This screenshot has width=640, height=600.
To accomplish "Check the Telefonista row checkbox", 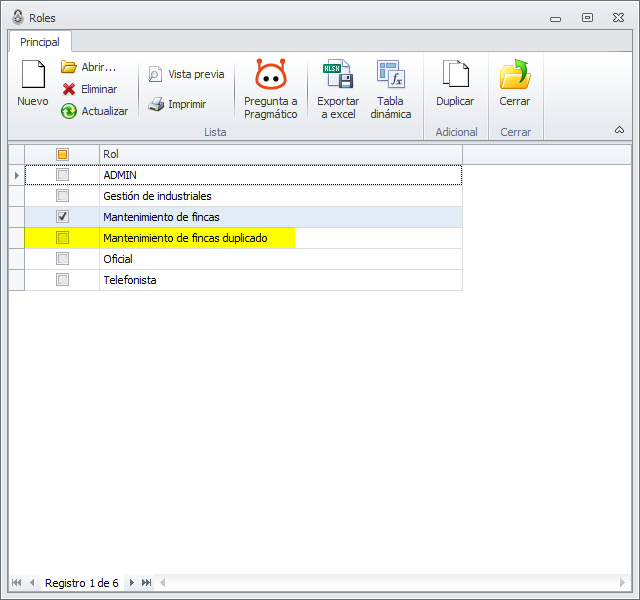I will click(x=62, y=280).
